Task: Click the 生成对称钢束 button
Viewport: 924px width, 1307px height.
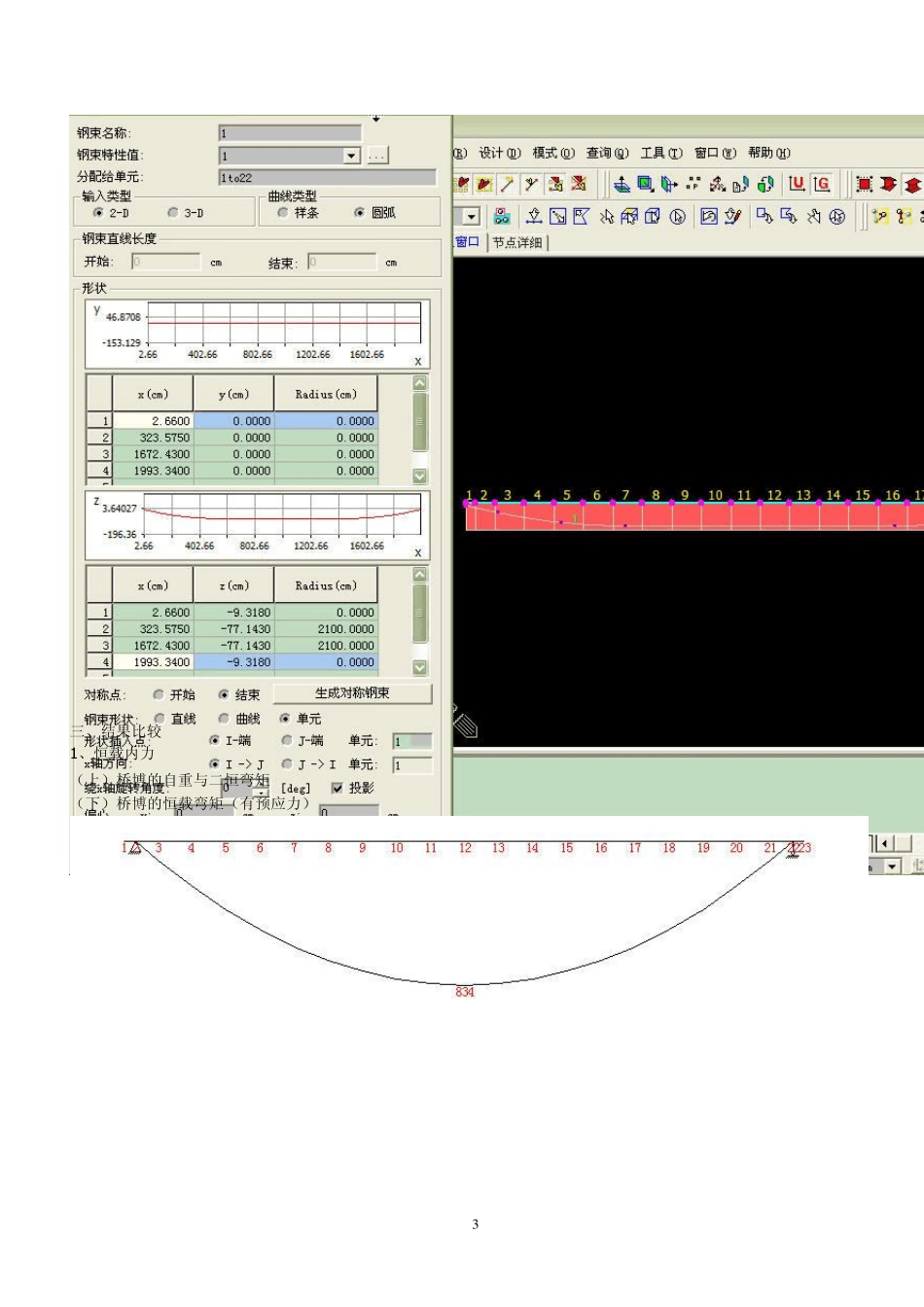Action: [352, 693]
